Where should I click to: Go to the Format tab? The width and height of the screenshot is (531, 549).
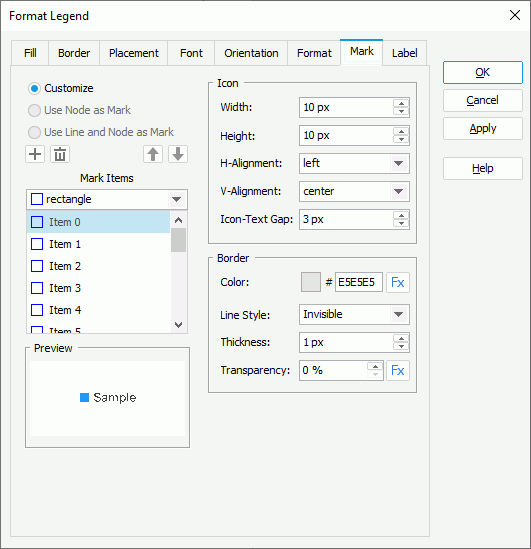[x=314, y=53]
